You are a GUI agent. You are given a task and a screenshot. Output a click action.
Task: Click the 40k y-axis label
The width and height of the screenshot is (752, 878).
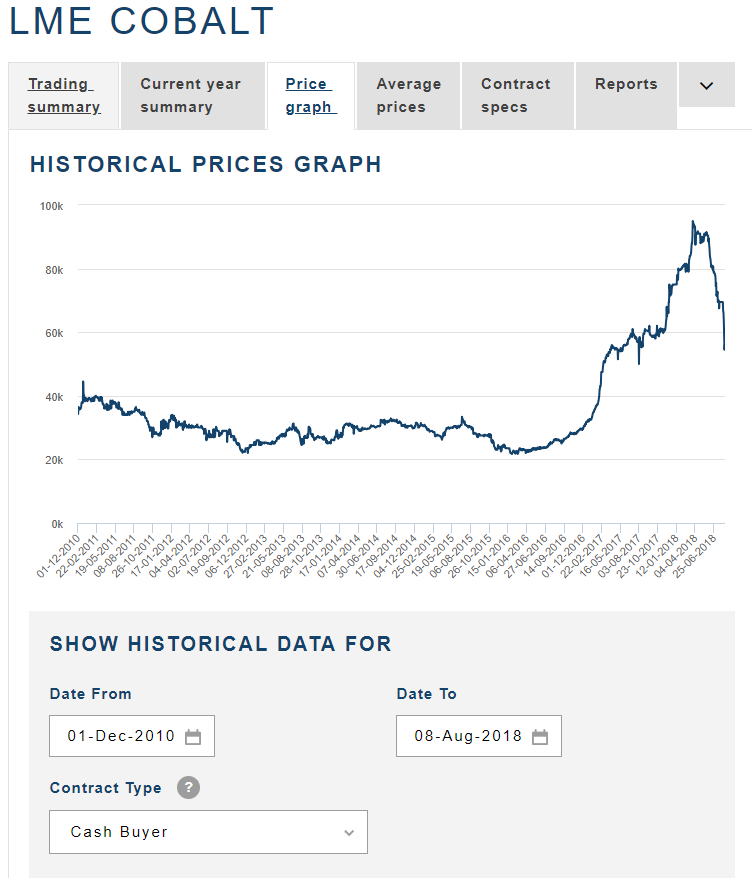54,397
